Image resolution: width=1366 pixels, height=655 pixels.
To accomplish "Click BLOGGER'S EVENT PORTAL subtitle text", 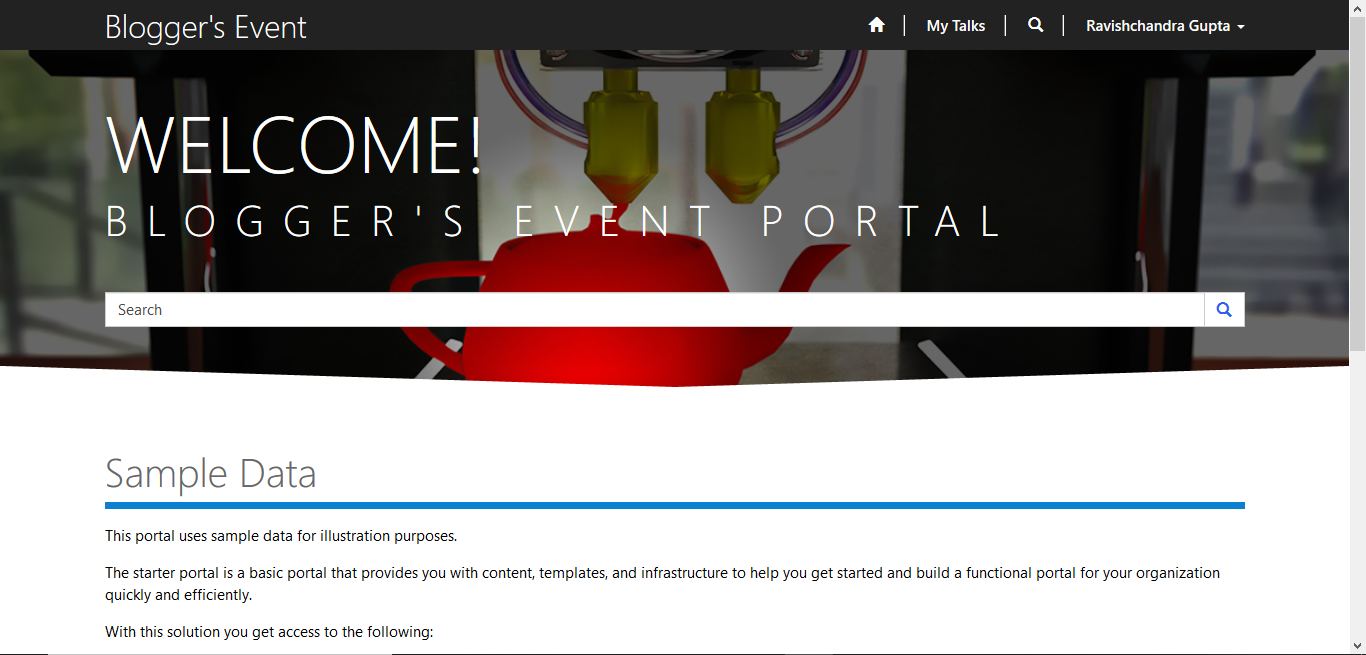I will point(555,222).
